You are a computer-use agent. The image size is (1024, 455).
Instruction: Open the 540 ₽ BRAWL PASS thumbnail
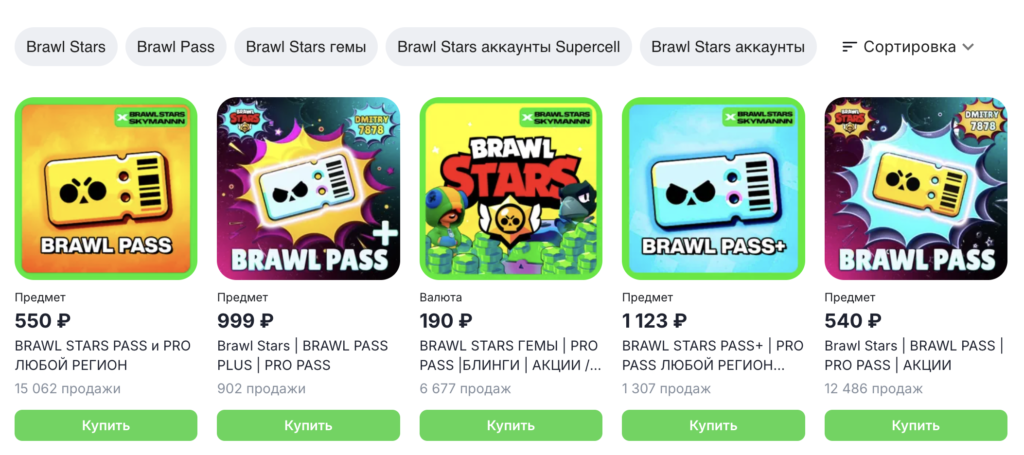pos(916,189)
